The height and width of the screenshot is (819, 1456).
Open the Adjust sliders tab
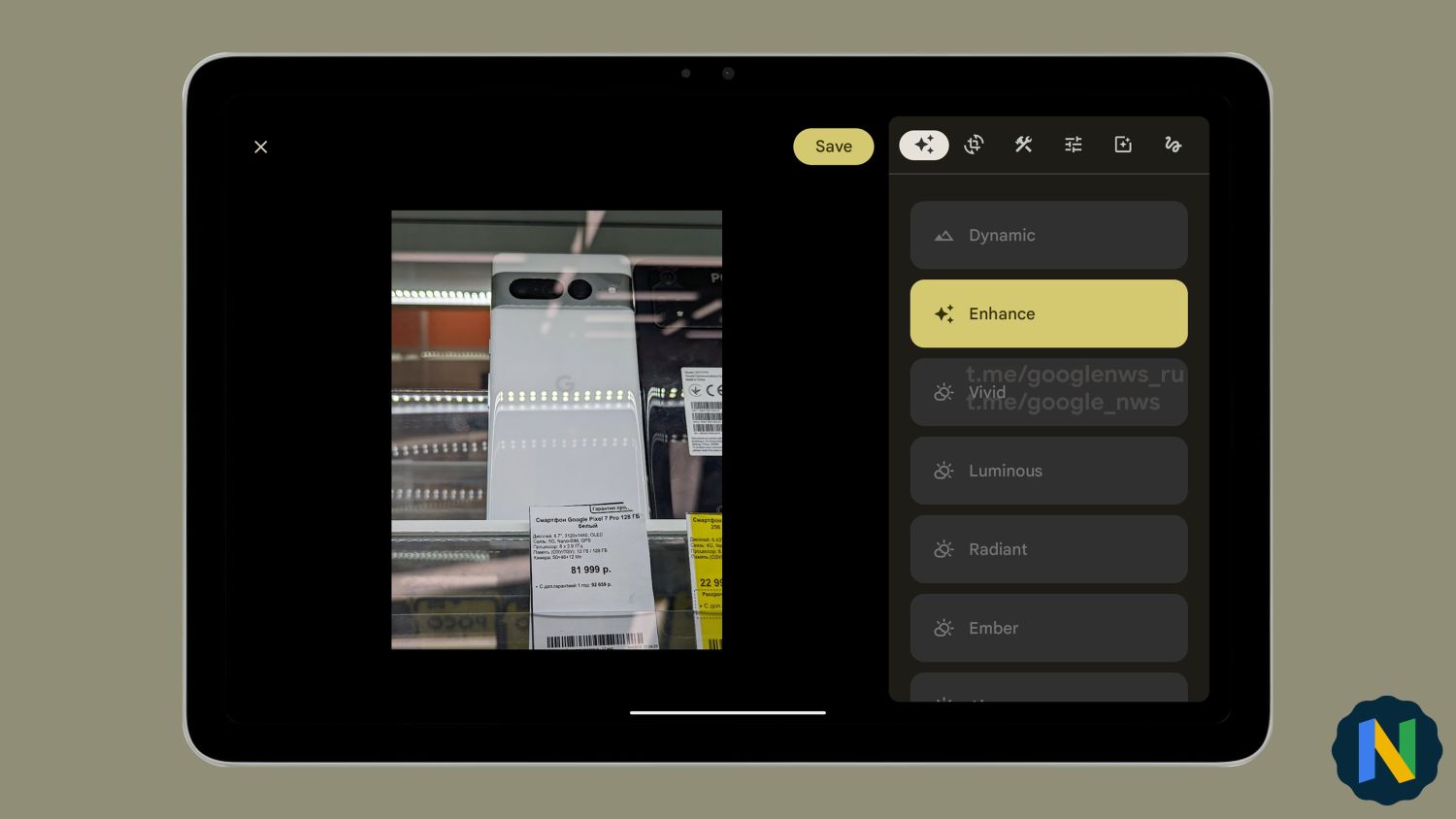pyautogui.click(x=1073, y=145)
